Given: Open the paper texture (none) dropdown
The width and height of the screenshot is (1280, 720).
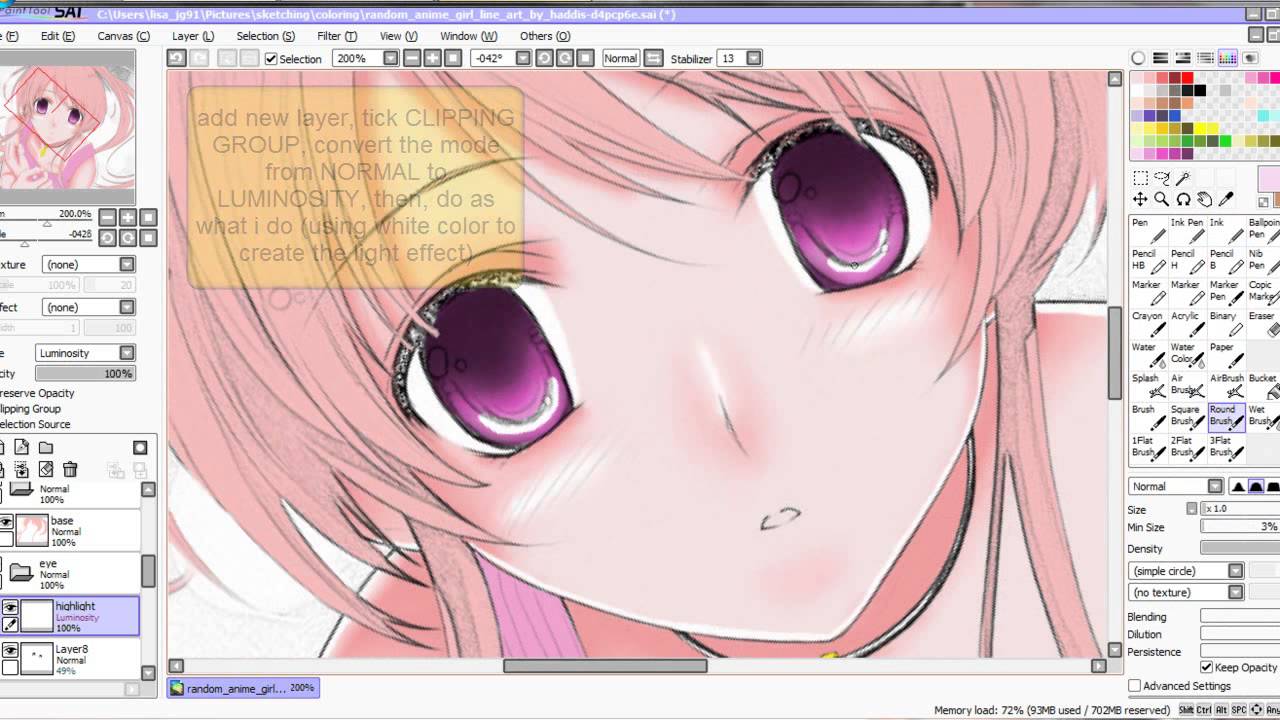Looking at the screenshot, I should click(x=127, y=265).
